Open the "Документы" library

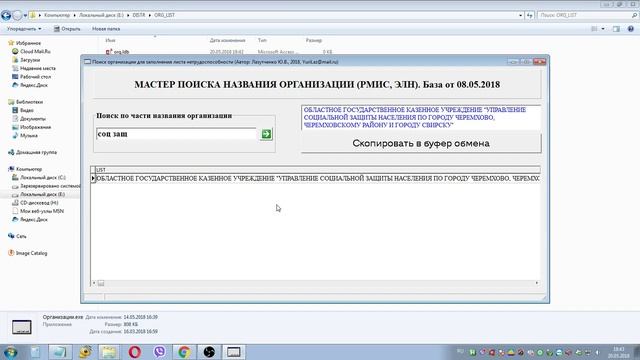(x=33, y=119)
